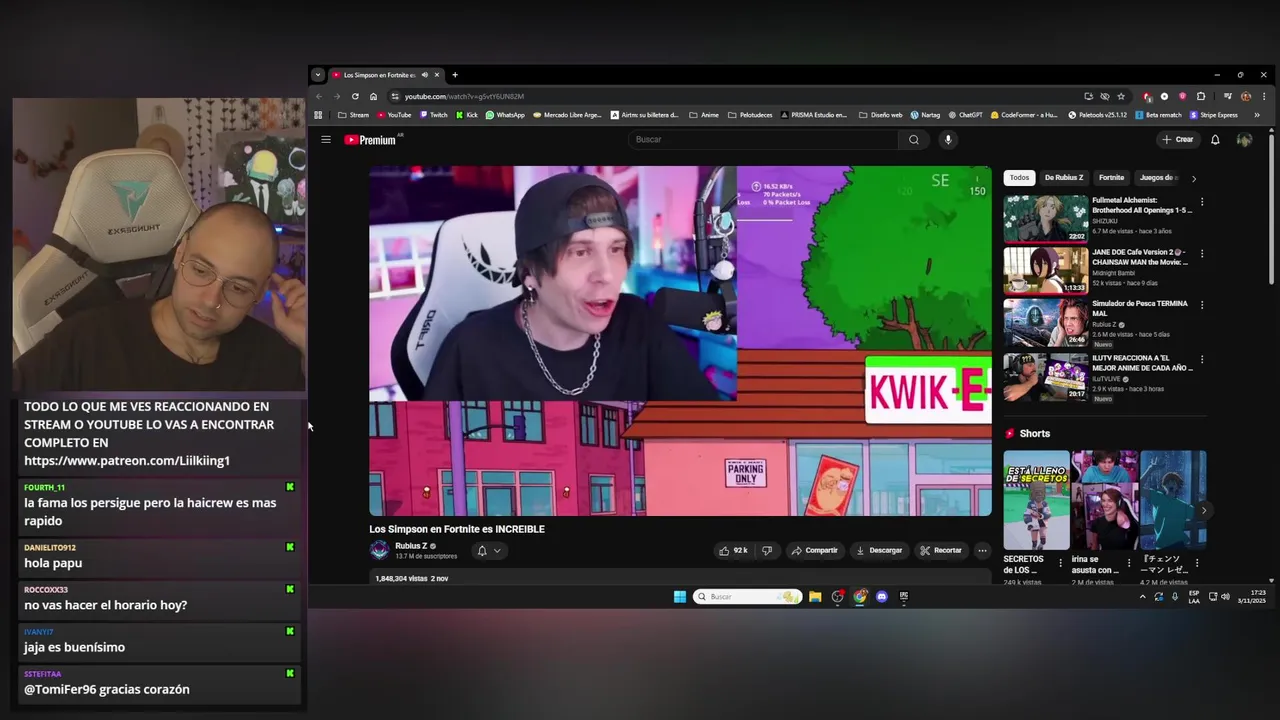The height and width of the screenshot is (720, 1280).
Task: Open the Windows Start menu
Action: (x=680, y=597)
